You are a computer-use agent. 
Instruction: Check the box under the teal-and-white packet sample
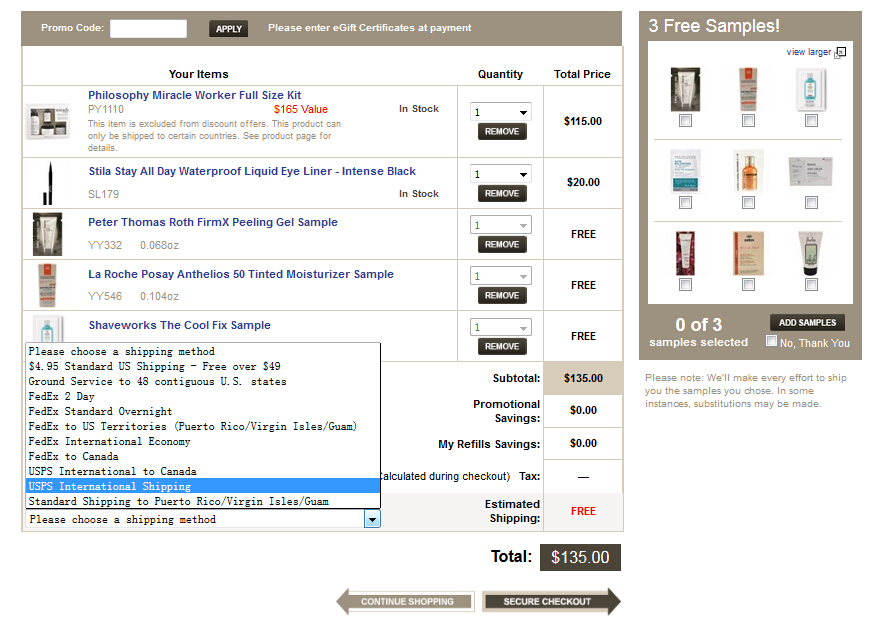pyautogui.click(x=685, y=203)
